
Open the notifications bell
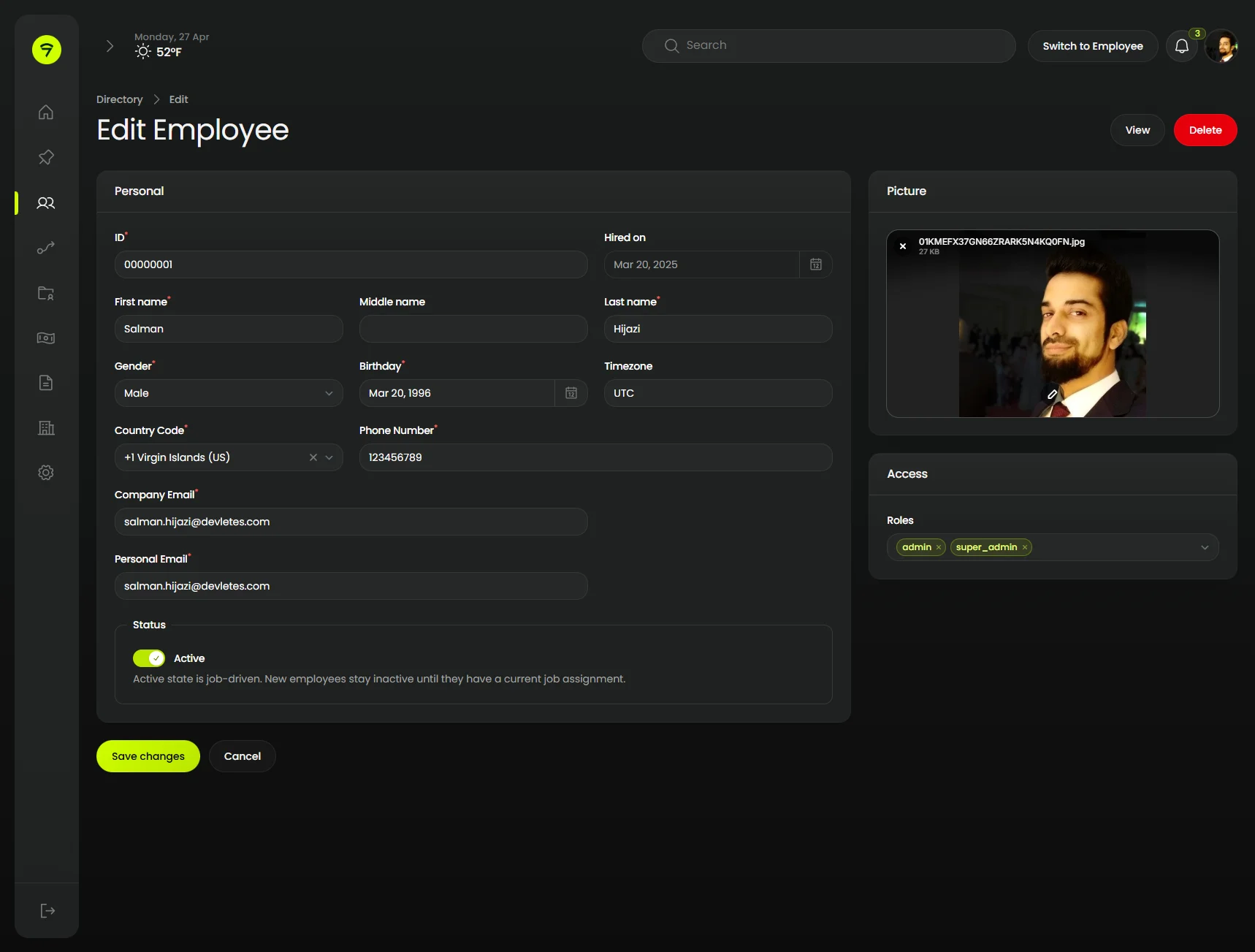coord(1181,47)
